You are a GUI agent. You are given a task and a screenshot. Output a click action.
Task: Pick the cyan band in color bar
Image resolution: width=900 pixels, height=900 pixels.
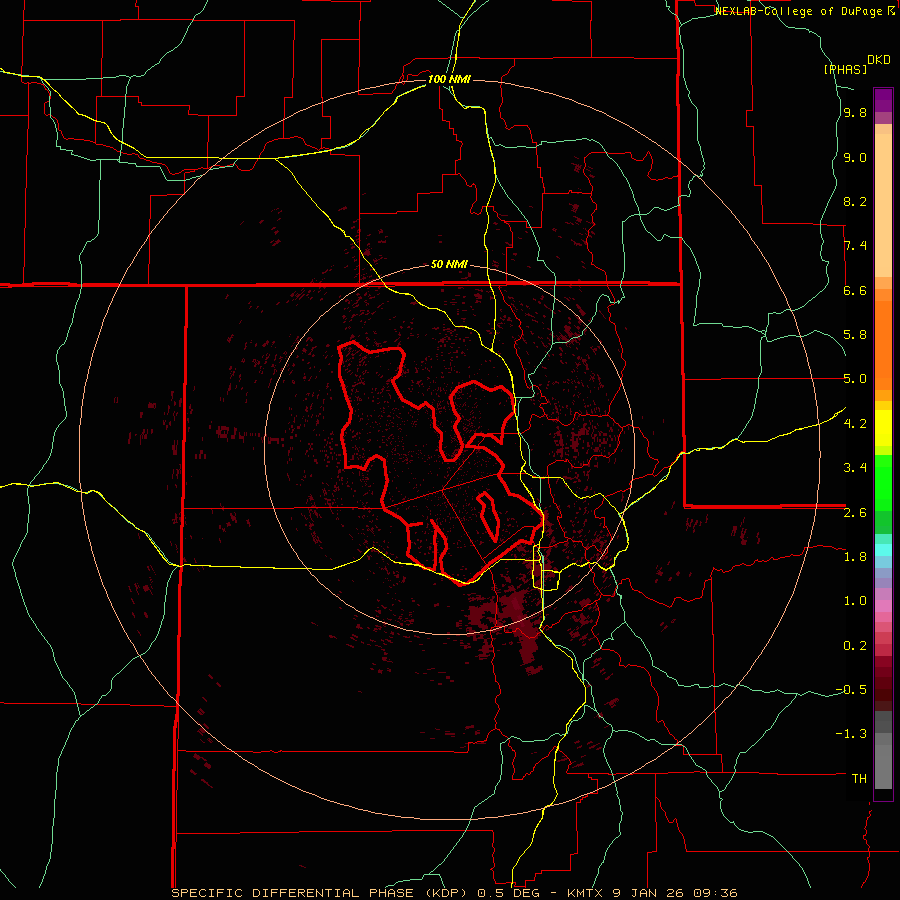pos(883,550)
